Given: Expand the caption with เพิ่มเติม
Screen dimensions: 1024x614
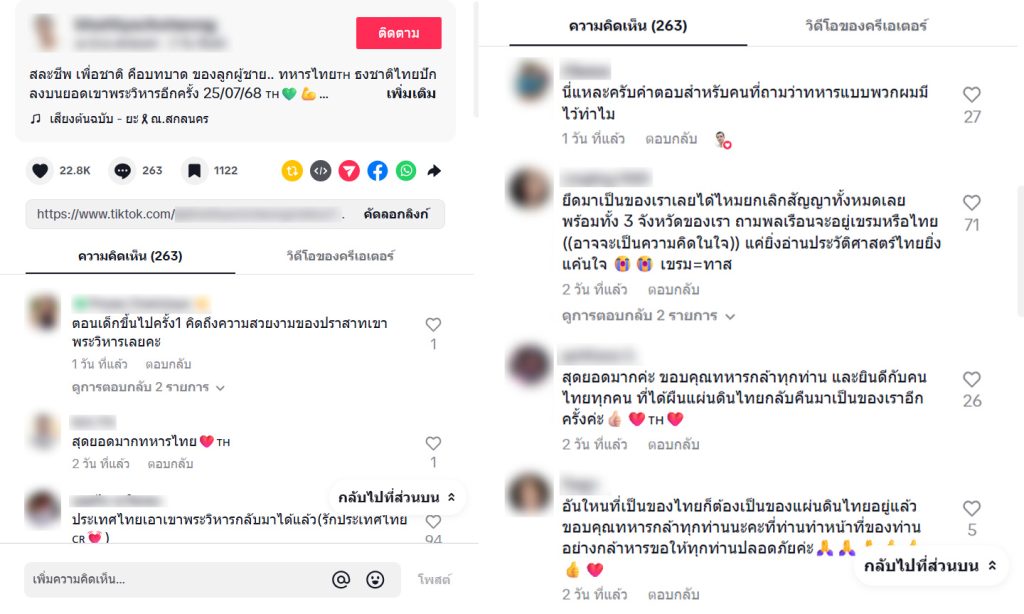Looking at the screenshot, I should pos(411,93).
